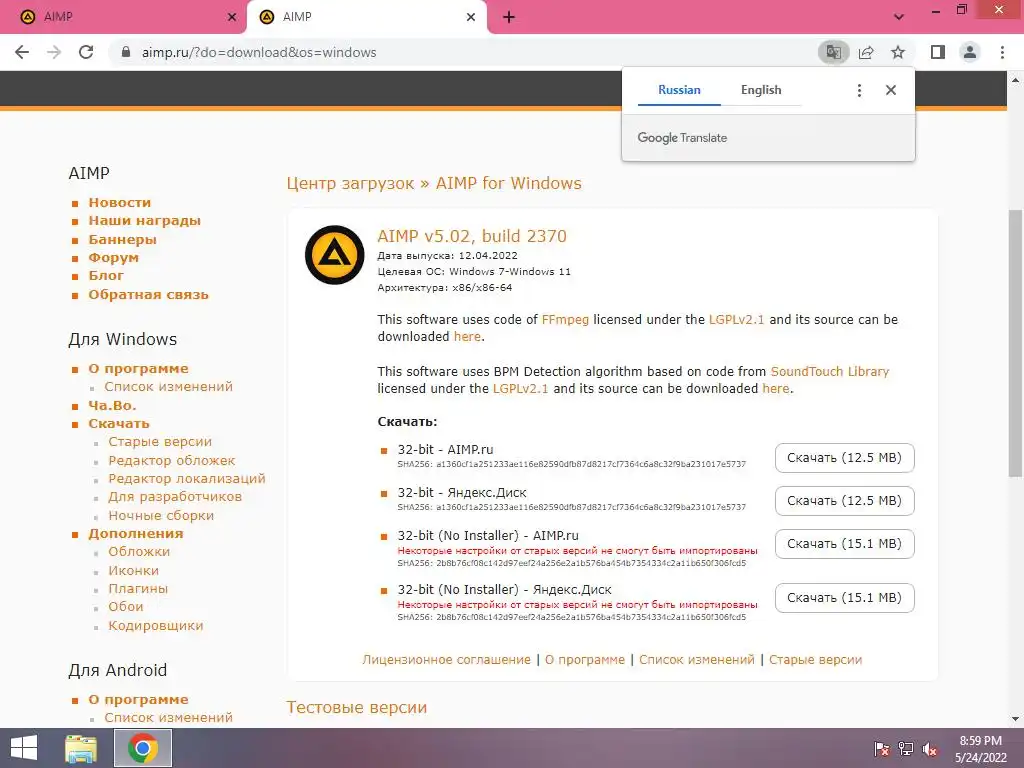This screenshot has height=768, width=1024.
Task: Click the AIMP v5.02, build 2370 title
Action: click(472, 236)
